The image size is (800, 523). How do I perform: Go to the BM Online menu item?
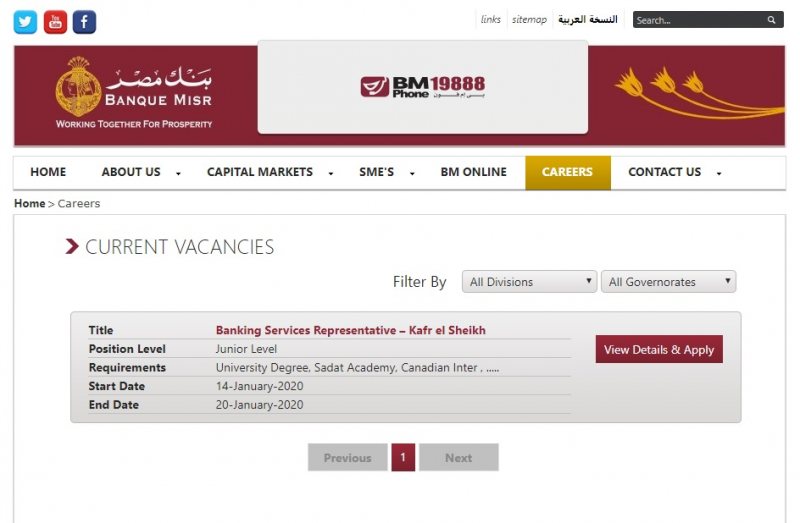tap(473, 172)
